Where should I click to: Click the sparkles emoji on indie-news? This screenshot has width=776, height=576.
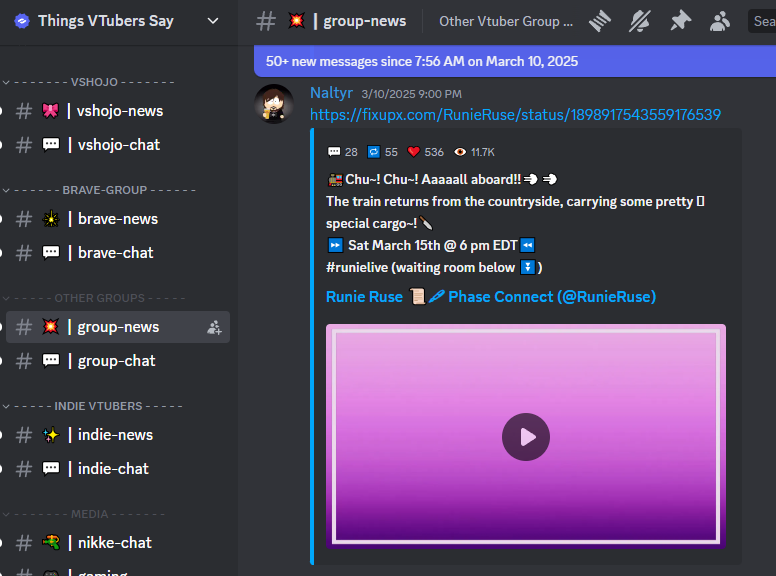coord(50,434)
